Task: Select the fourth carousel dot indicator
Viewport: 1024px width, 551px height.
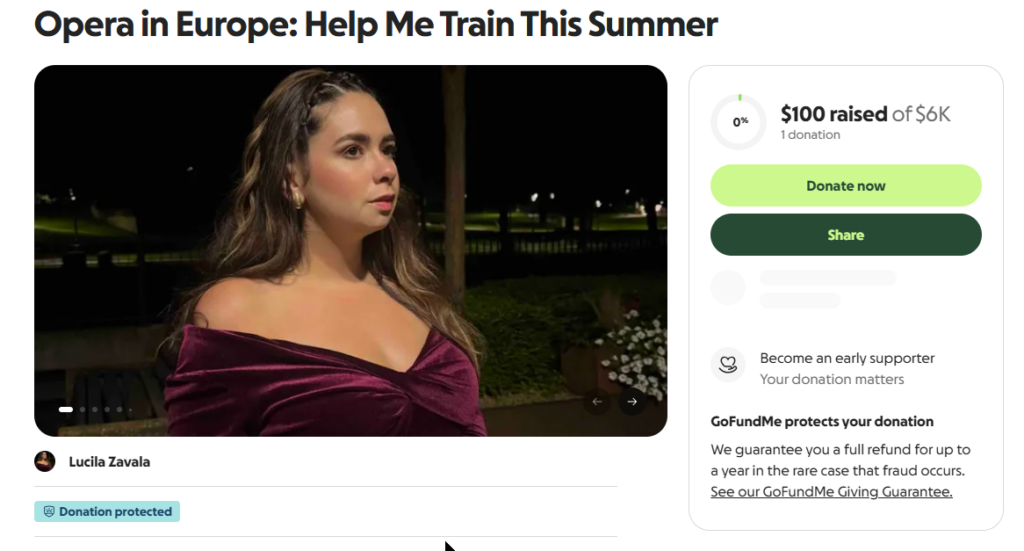Action: point(107,409)
